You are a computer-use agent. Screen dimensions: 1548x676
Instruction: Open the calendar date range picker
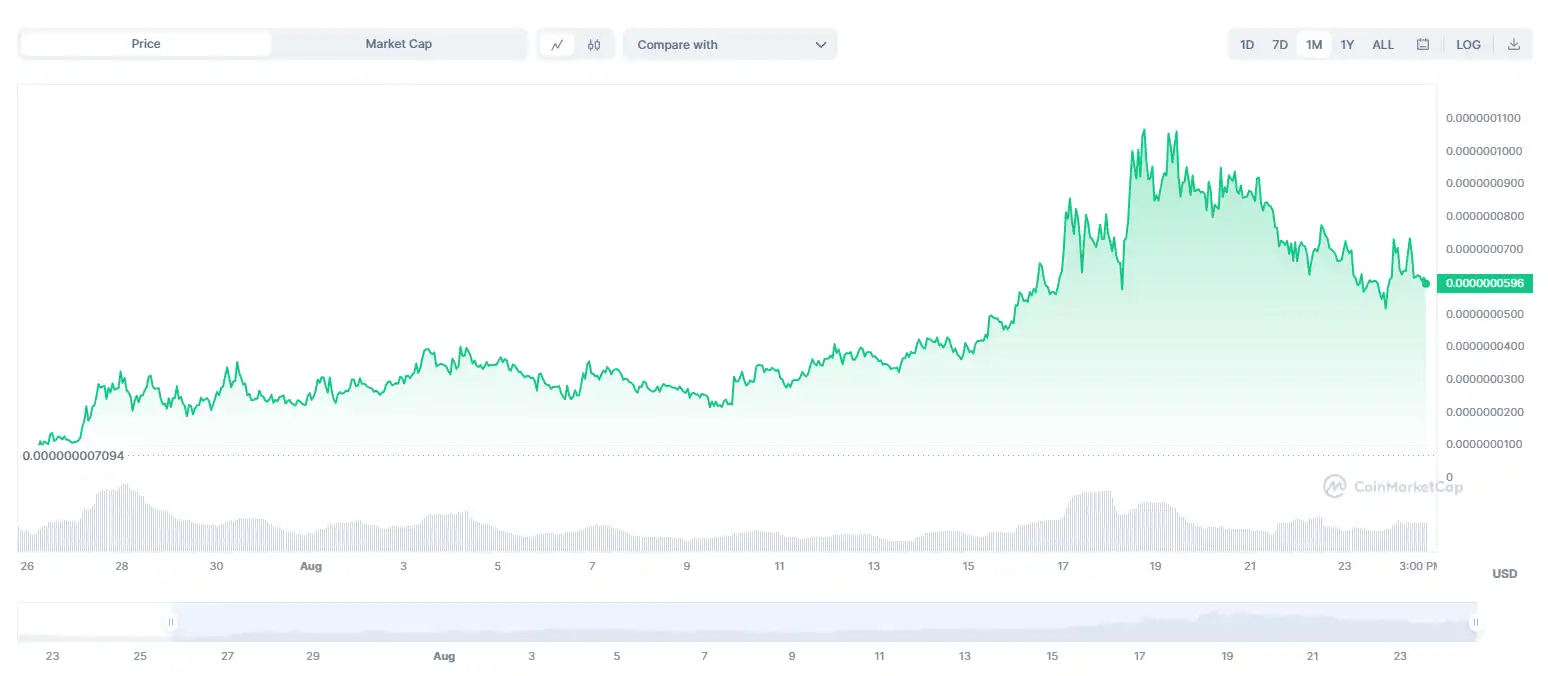tap(1423, 45)
